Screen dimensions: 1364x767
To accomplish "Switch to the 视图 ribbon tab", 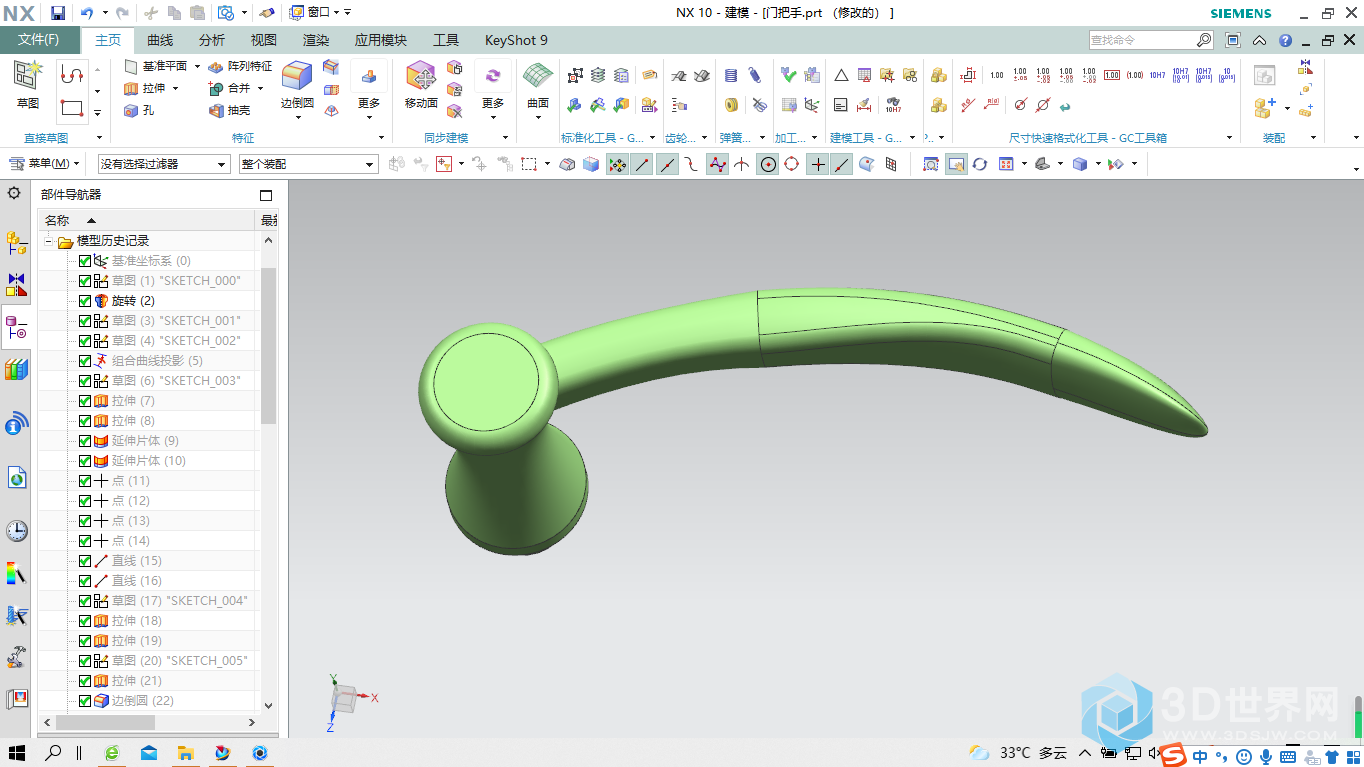I will pyautogui.click(x=264, y=40).
